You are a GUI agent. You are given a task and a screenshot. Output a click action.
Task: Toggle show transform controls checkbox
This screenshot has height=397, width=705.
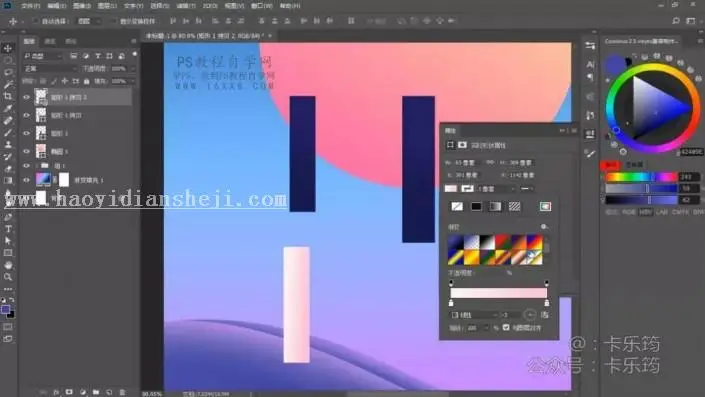[113, 21]
